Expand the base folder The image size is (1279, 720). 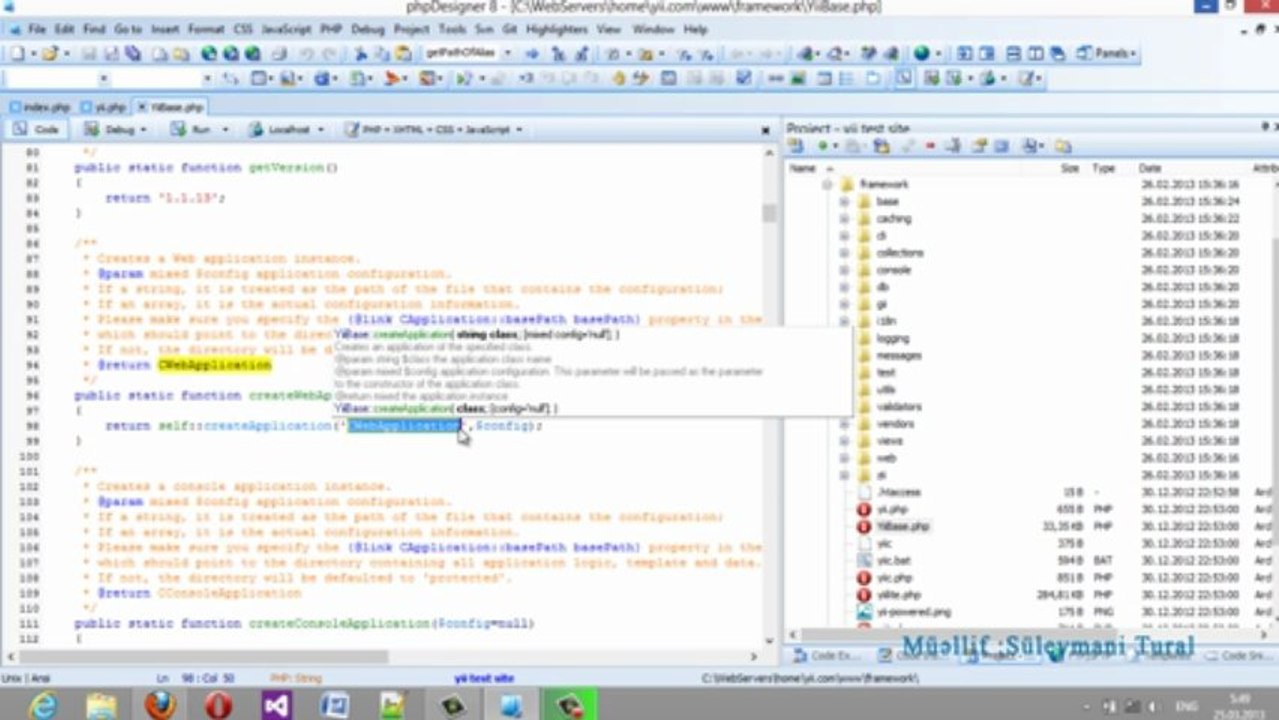(x=844, y=202)
